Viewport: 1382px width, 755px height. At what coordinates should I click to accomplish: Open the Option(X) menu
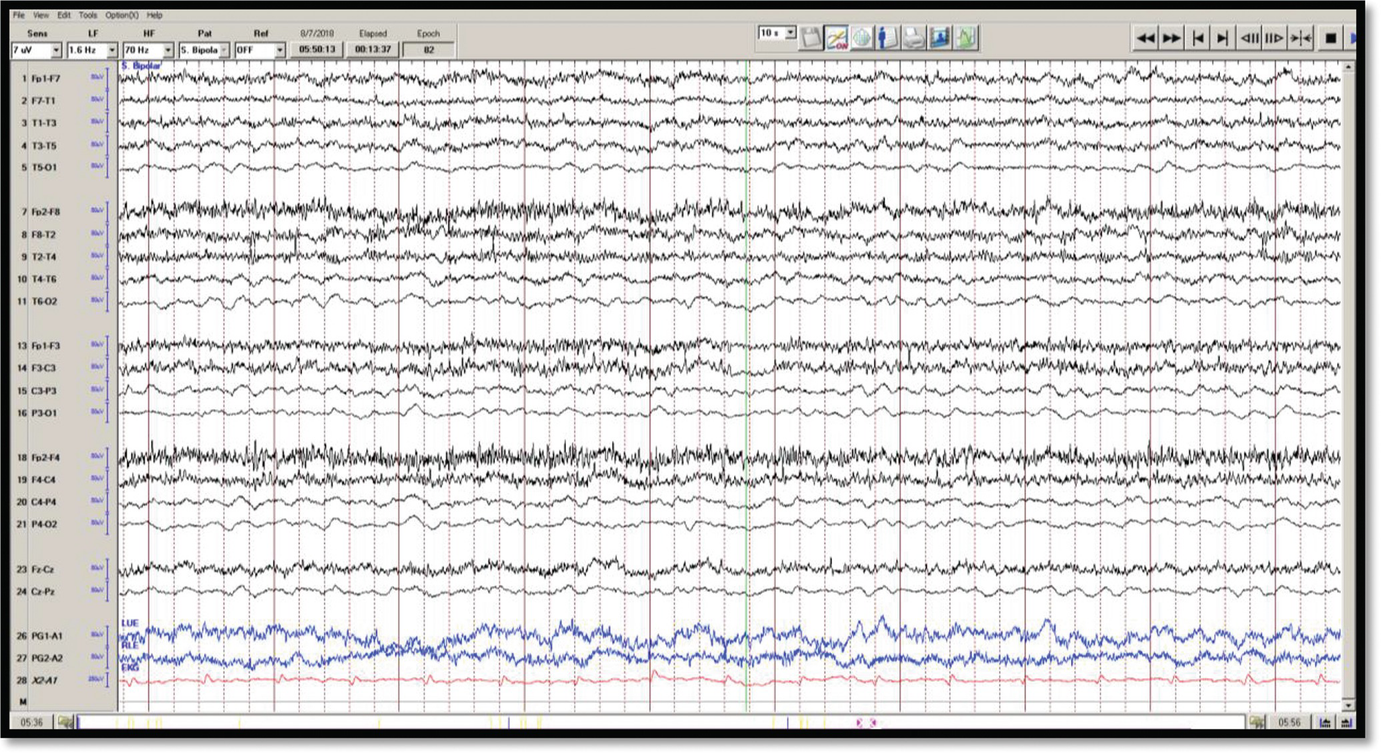(122, 15)
